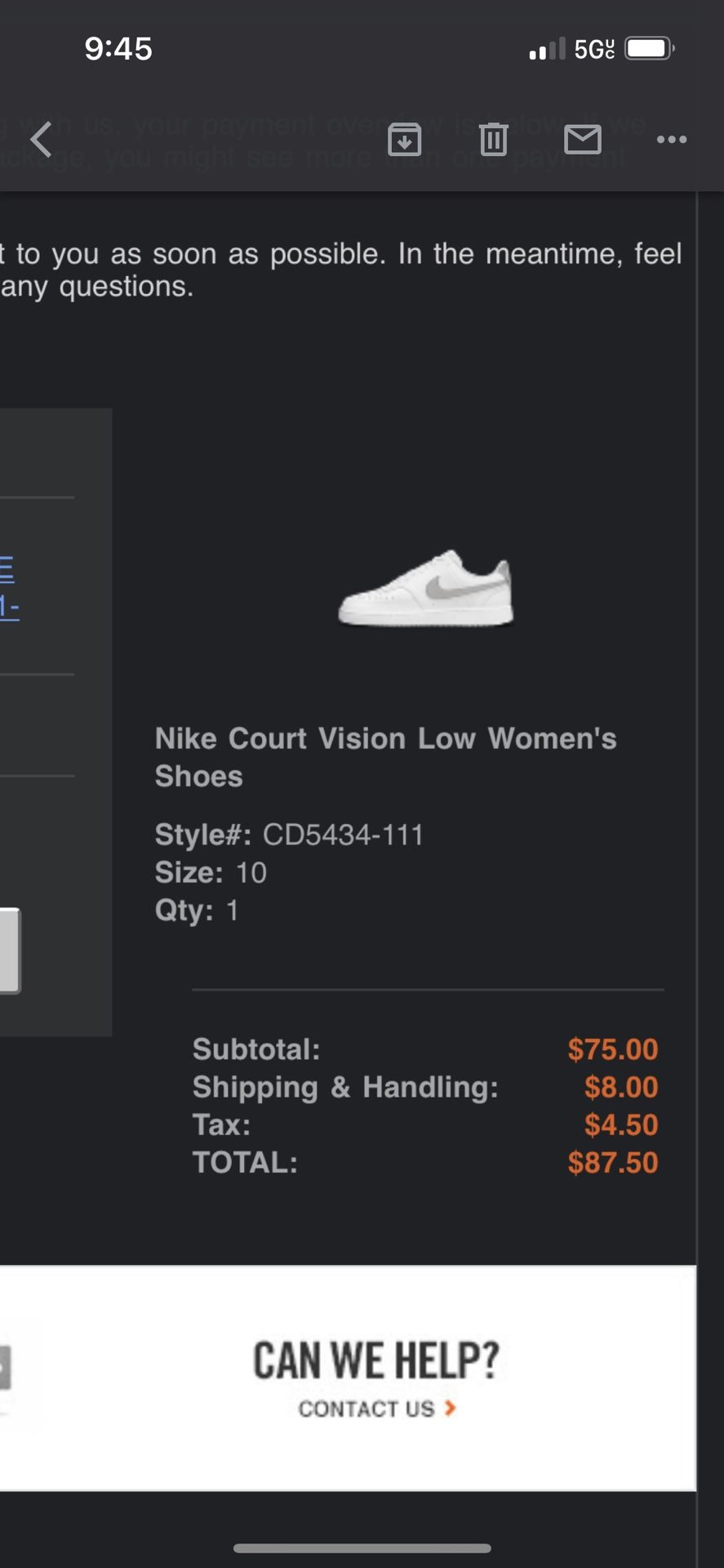This screenshot has height=1568, width=724.
Task: Tap the battery icon in status bar
Action: (x=650, y=49)
